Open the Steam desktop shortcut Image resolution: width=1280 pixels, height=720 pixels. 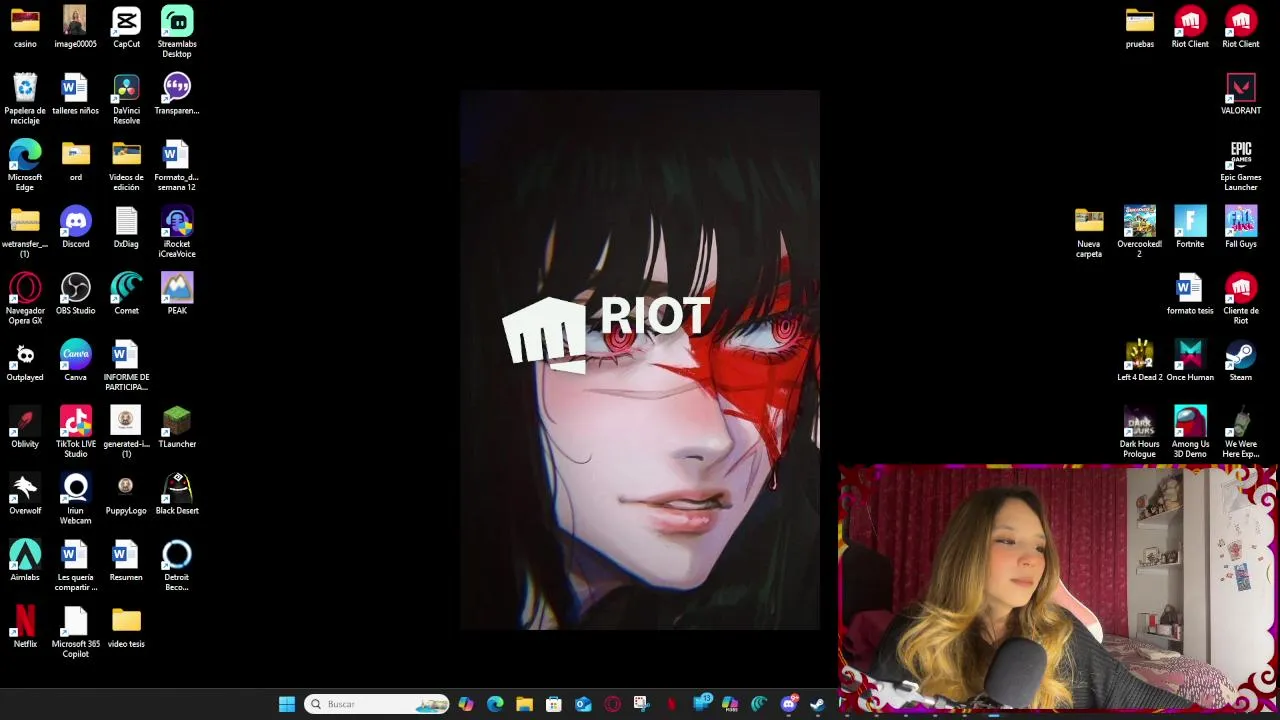coord(1241,361)
